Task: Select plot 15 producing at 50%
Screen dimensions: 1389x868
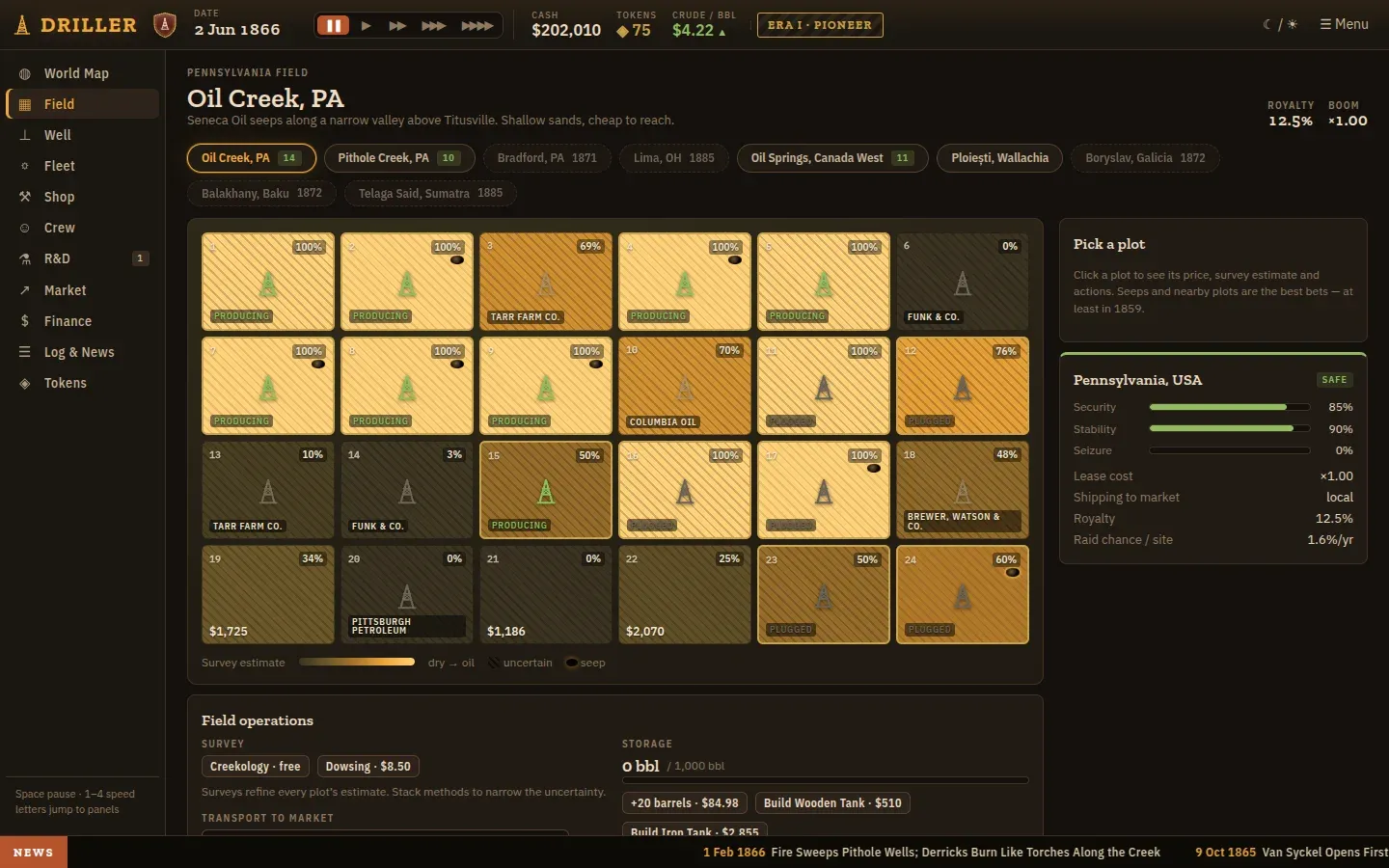Action: coord(546,490)
